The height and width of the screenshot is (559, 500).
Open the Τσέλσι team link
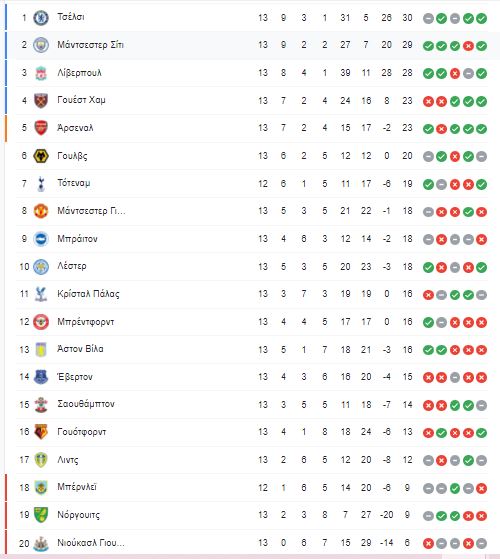[71, 17]
